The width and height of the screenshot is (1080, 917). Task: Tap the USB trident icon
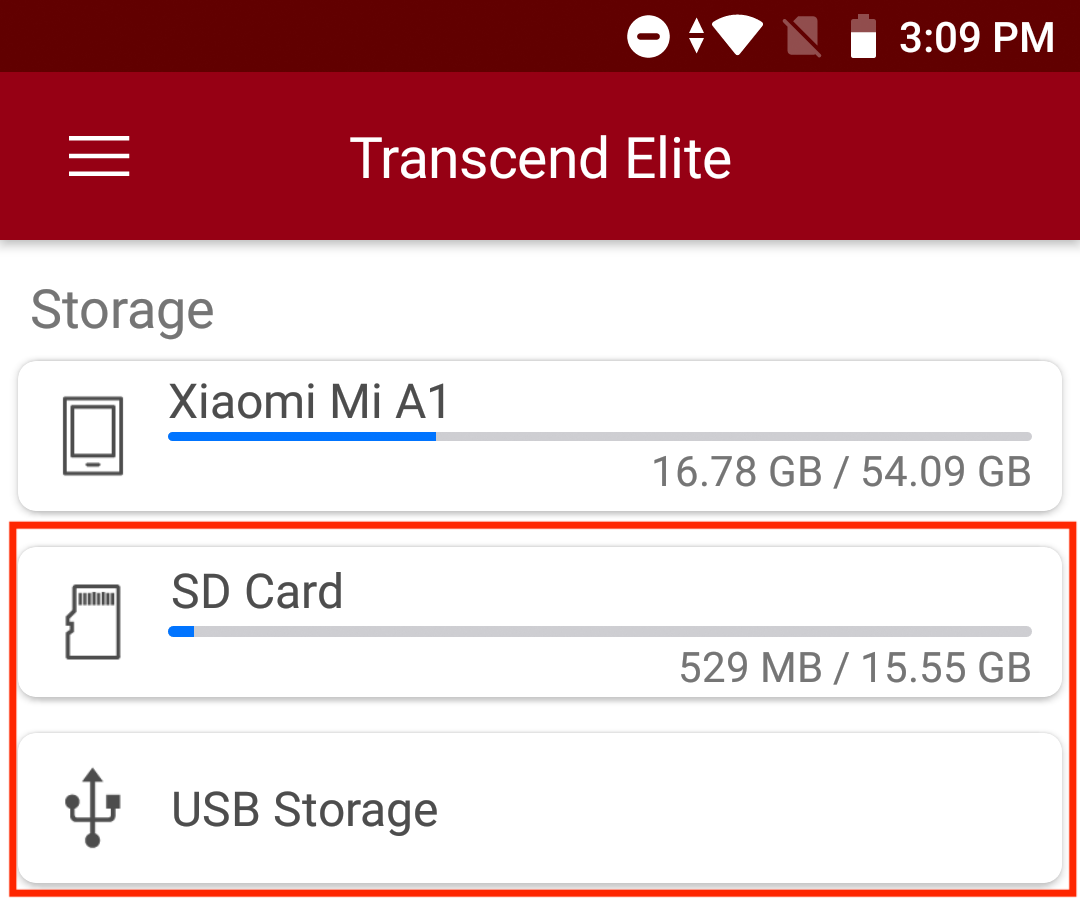click(93, 807)
